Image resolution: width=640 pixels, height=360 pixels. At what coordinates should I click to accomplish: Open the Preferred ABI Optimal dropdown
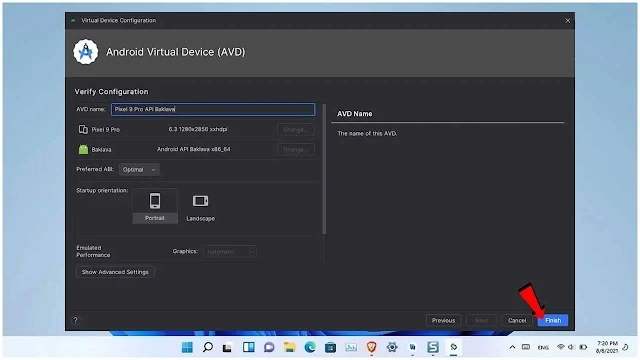[x=139, y=169]
